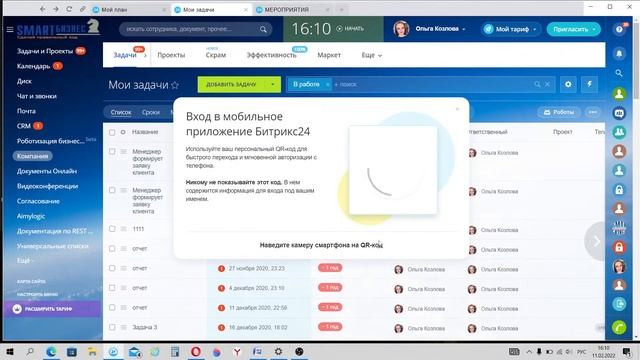This screenshot has height=360, width=640.
Task: Click the lightning bolt automation button
Action: coord(589,84)
